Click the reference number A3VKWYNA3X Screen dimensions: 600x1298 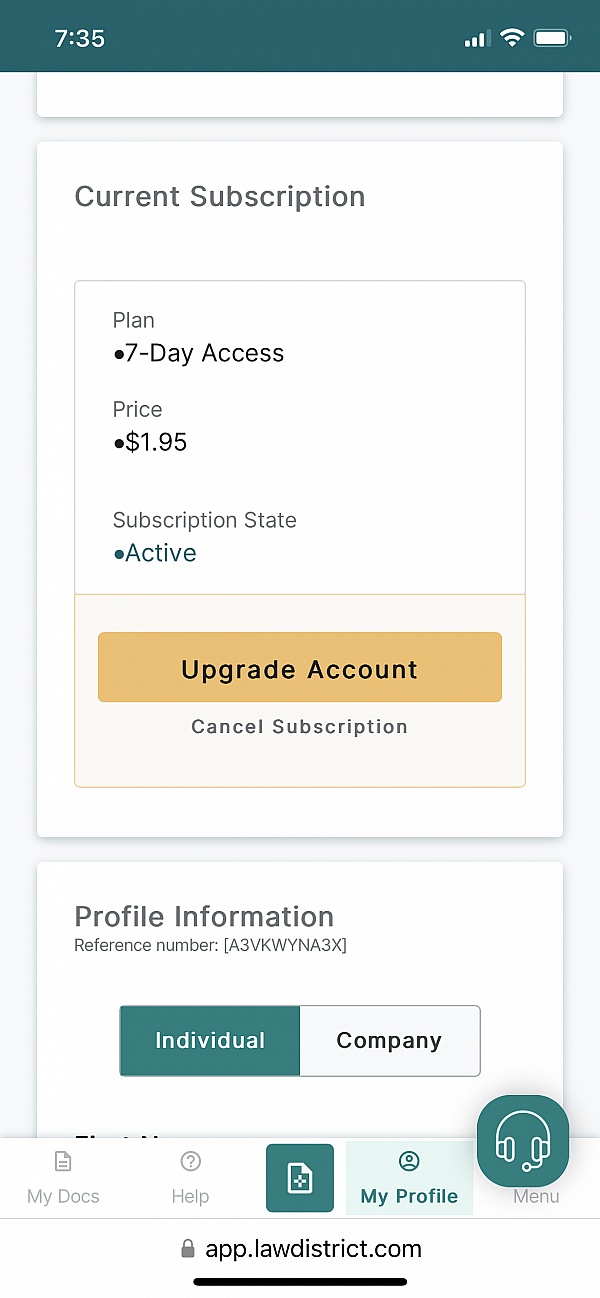tap(285, 945)
